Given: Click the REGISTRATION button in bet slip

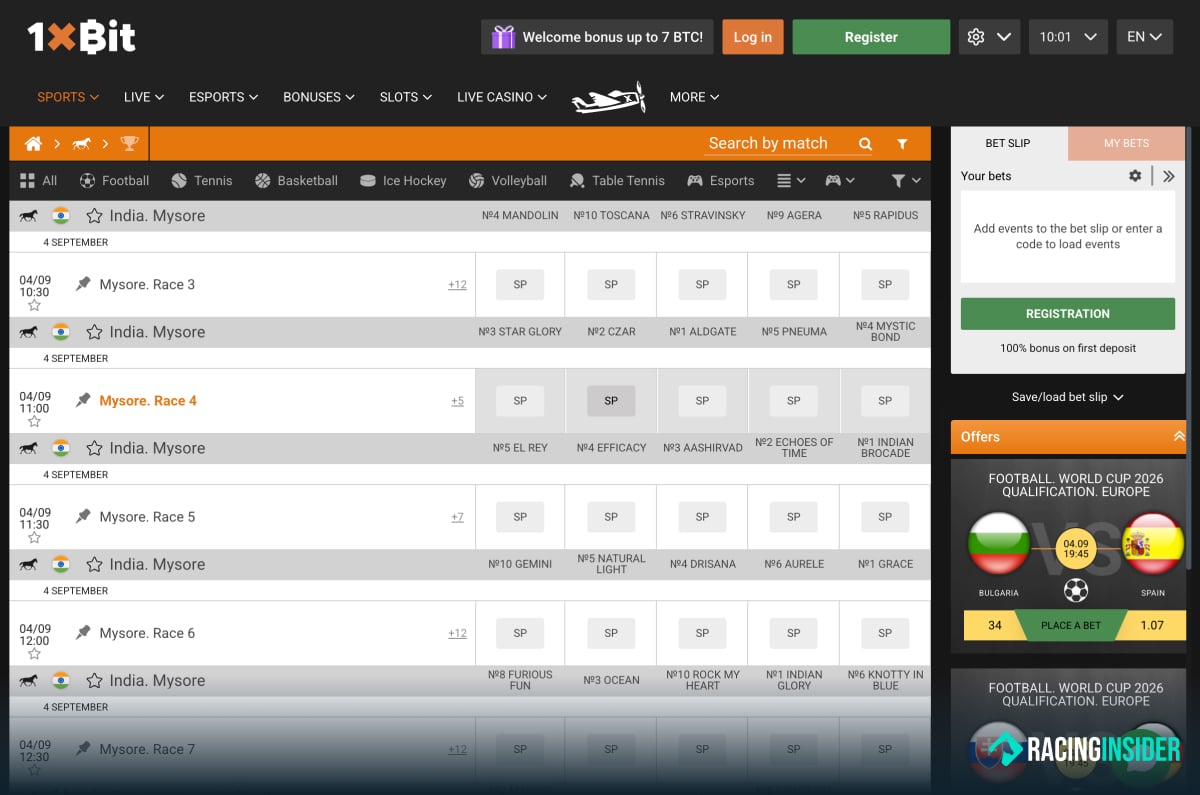Looking at the screenshot, I should [1068, 314].
